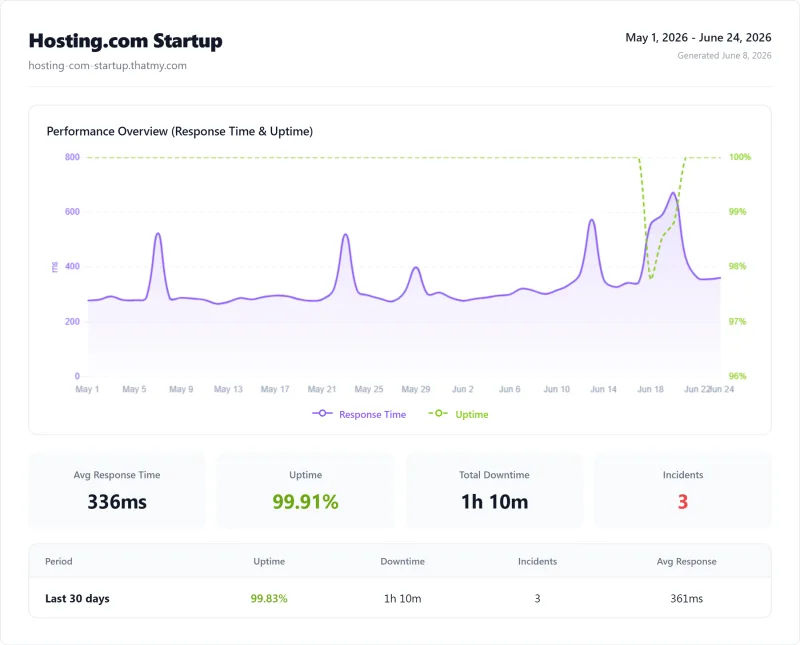Viewport: 800px width, 645px height.
Task: Click the Incidents column header in table
Action: point(537,561)
